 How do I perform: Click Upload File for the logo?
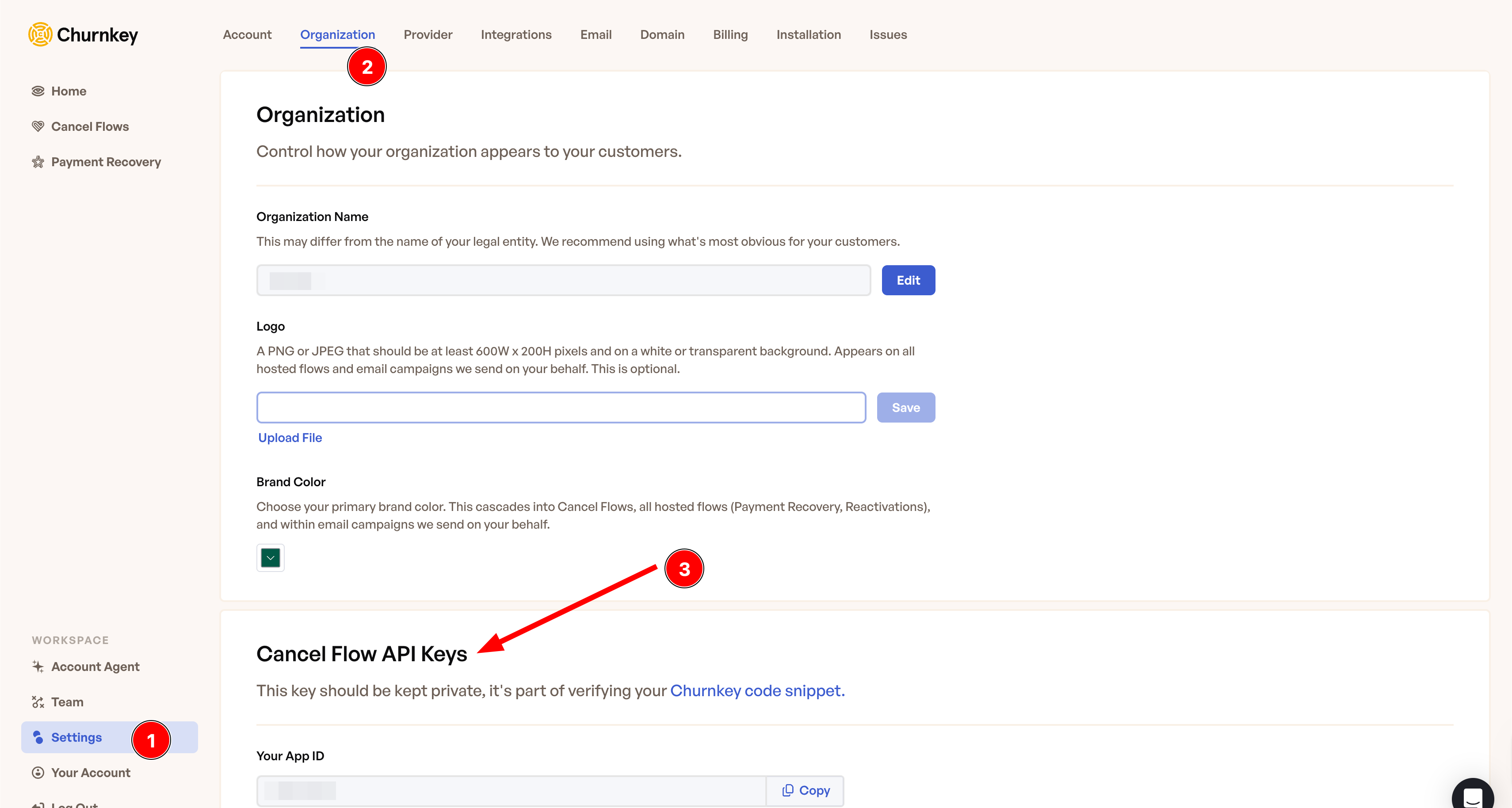(x=290, y=437)
